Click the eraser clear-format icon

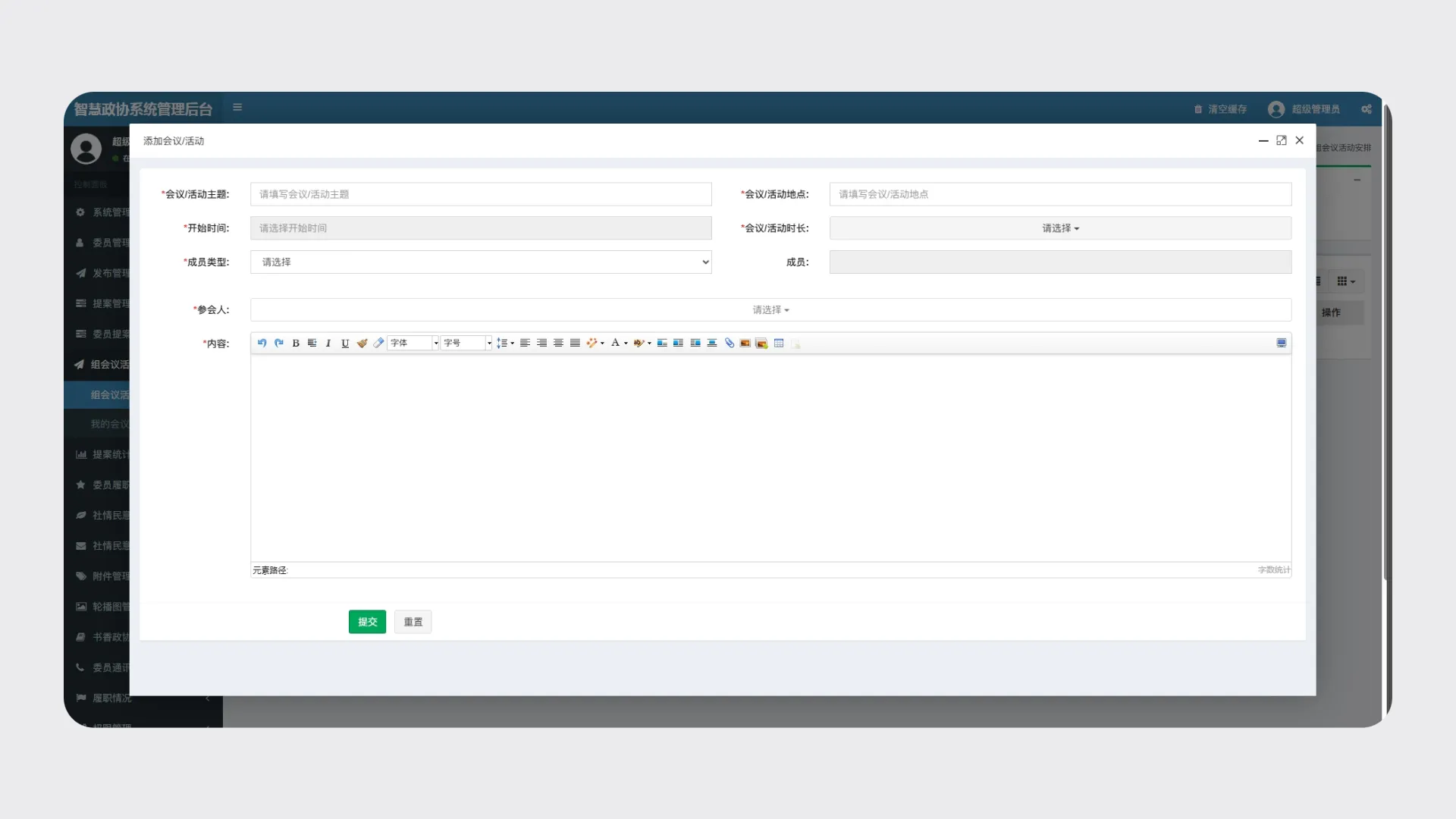pyautogui.click(x=378, y=343)
